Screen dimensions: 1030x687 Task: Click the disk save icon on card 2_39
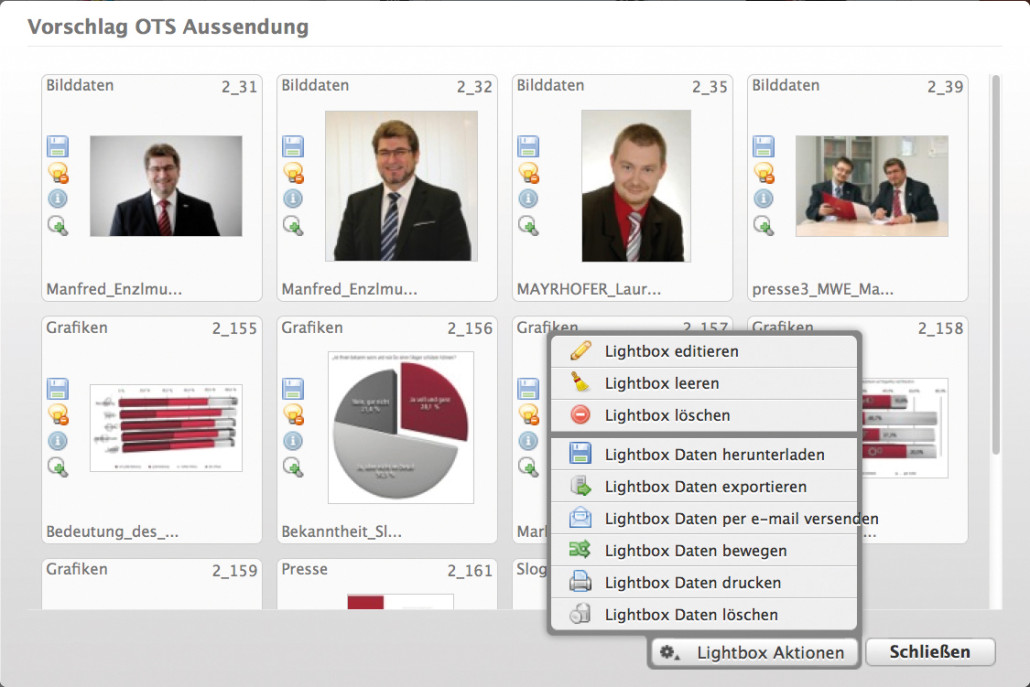(763, 146)
